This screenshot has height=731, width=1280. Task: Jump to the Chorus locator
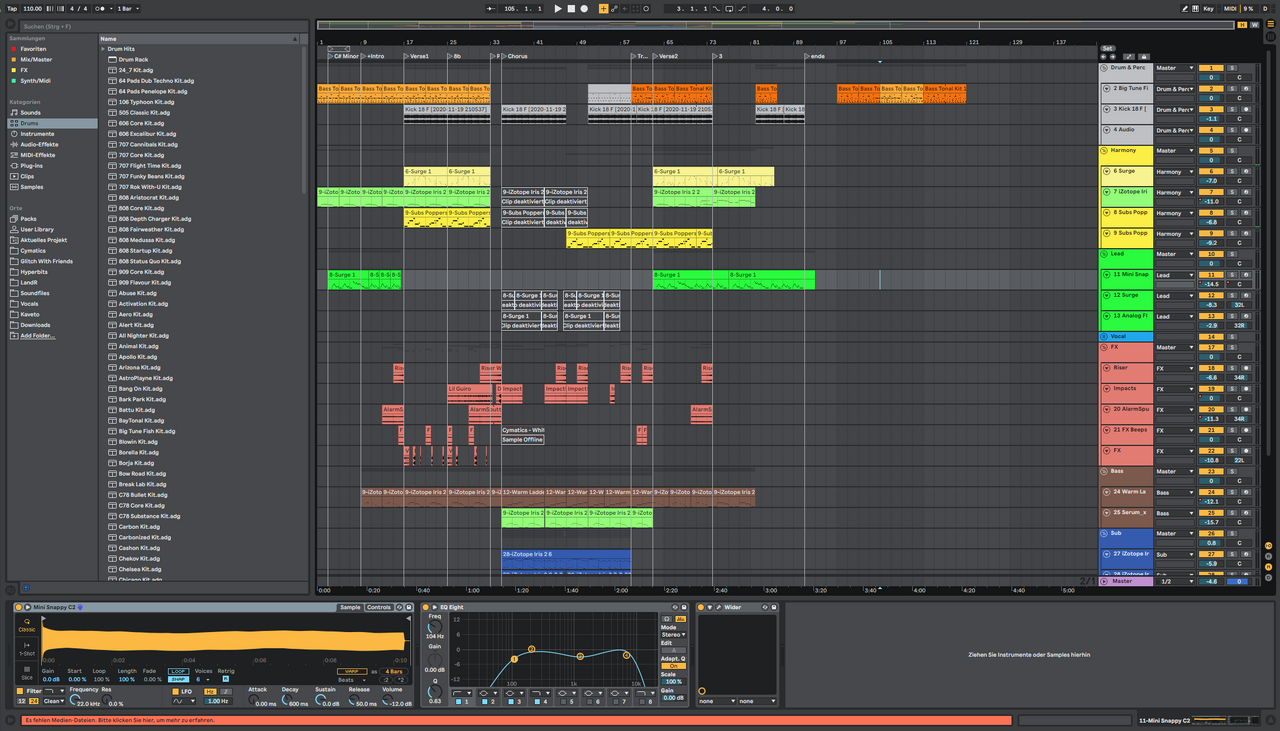517,57
